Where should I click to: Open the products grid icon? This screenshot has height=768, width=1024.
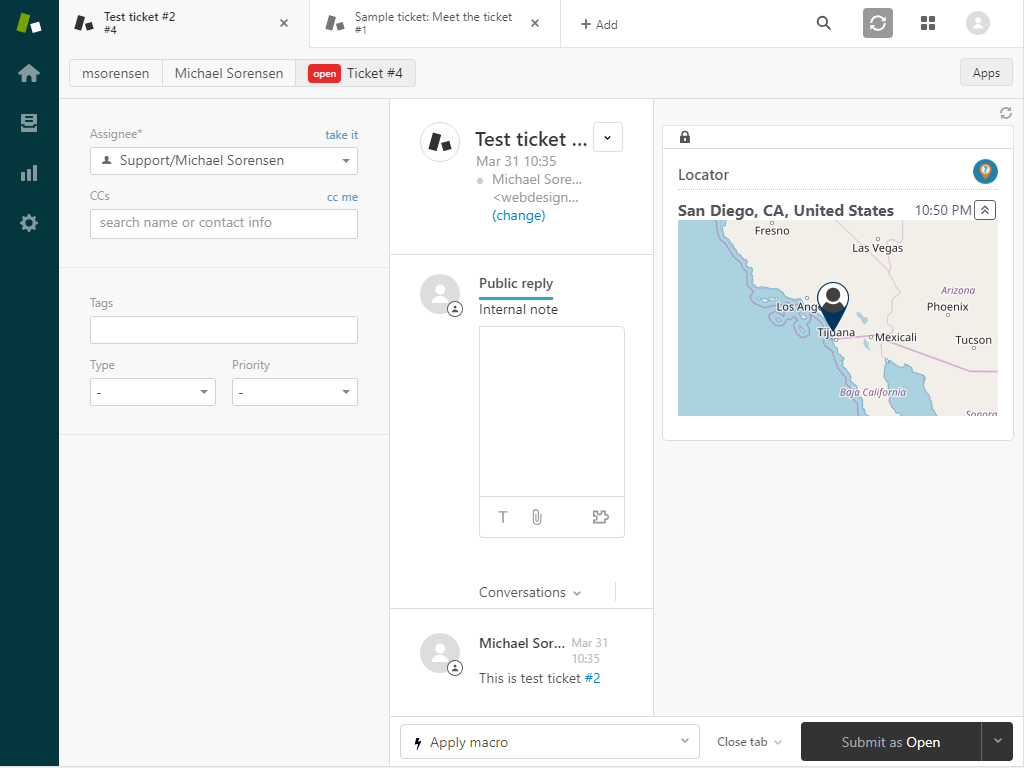coord(928,24)
